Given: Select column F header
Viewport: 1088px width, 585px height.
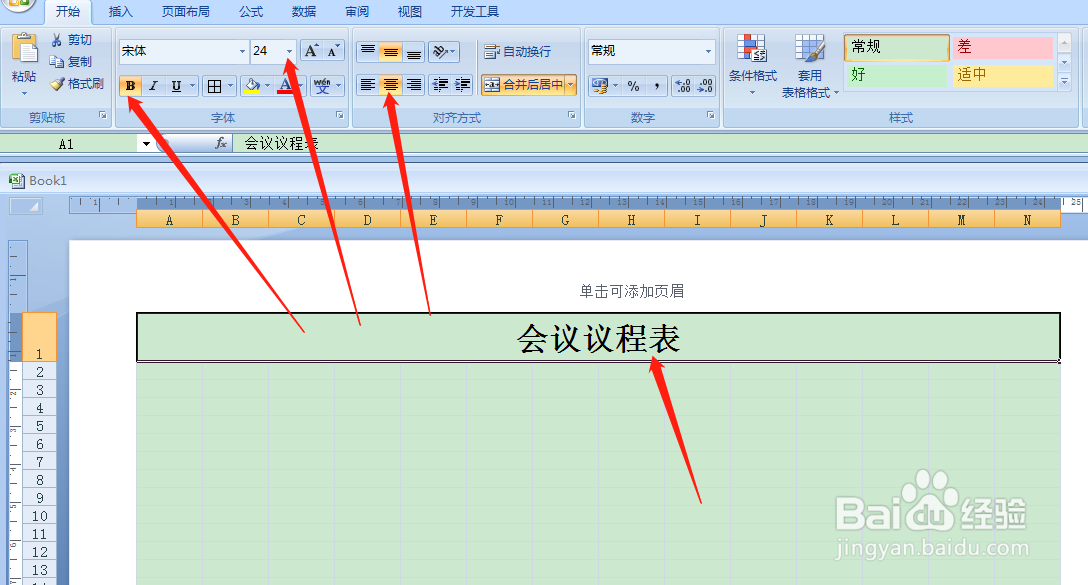Looking at the screenshot, I should click(x=499, y=220).
